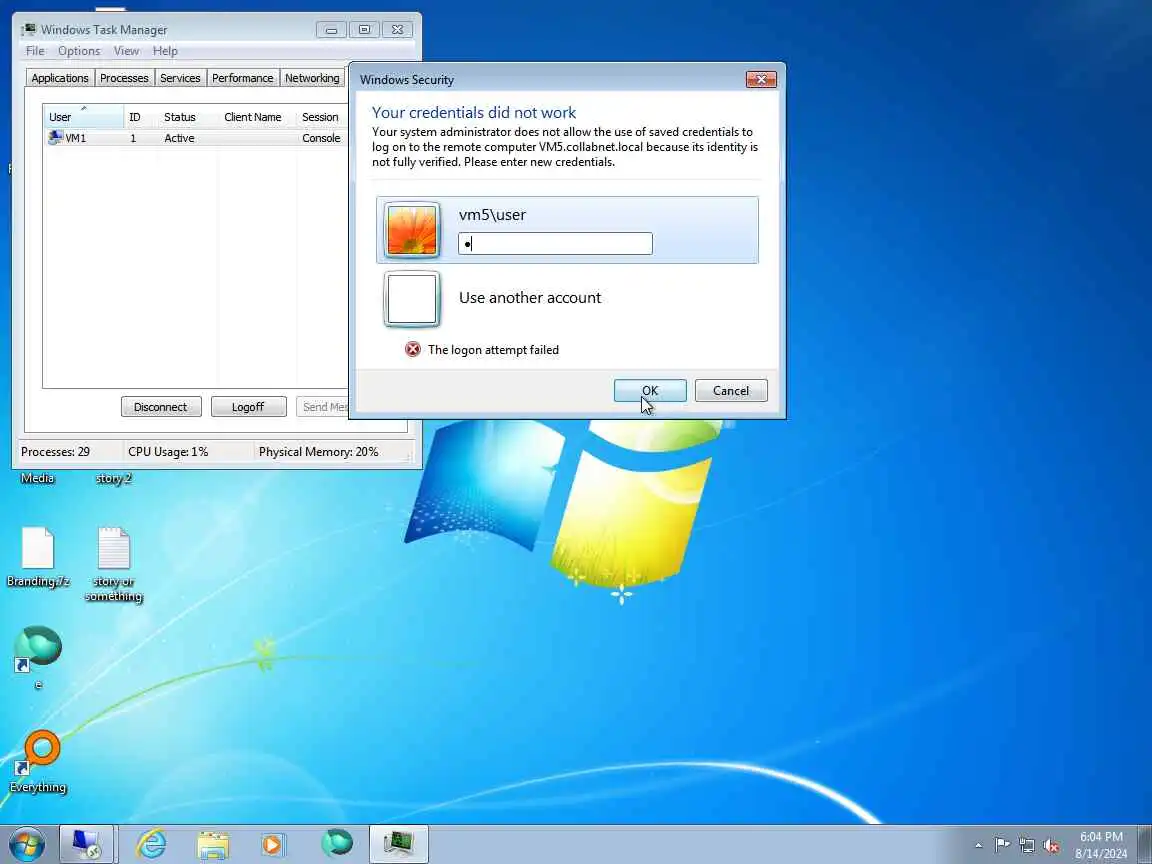Screen dimensions: 1152x864
Task: Click the VM1 user icon in list
Action: (55, 137)
